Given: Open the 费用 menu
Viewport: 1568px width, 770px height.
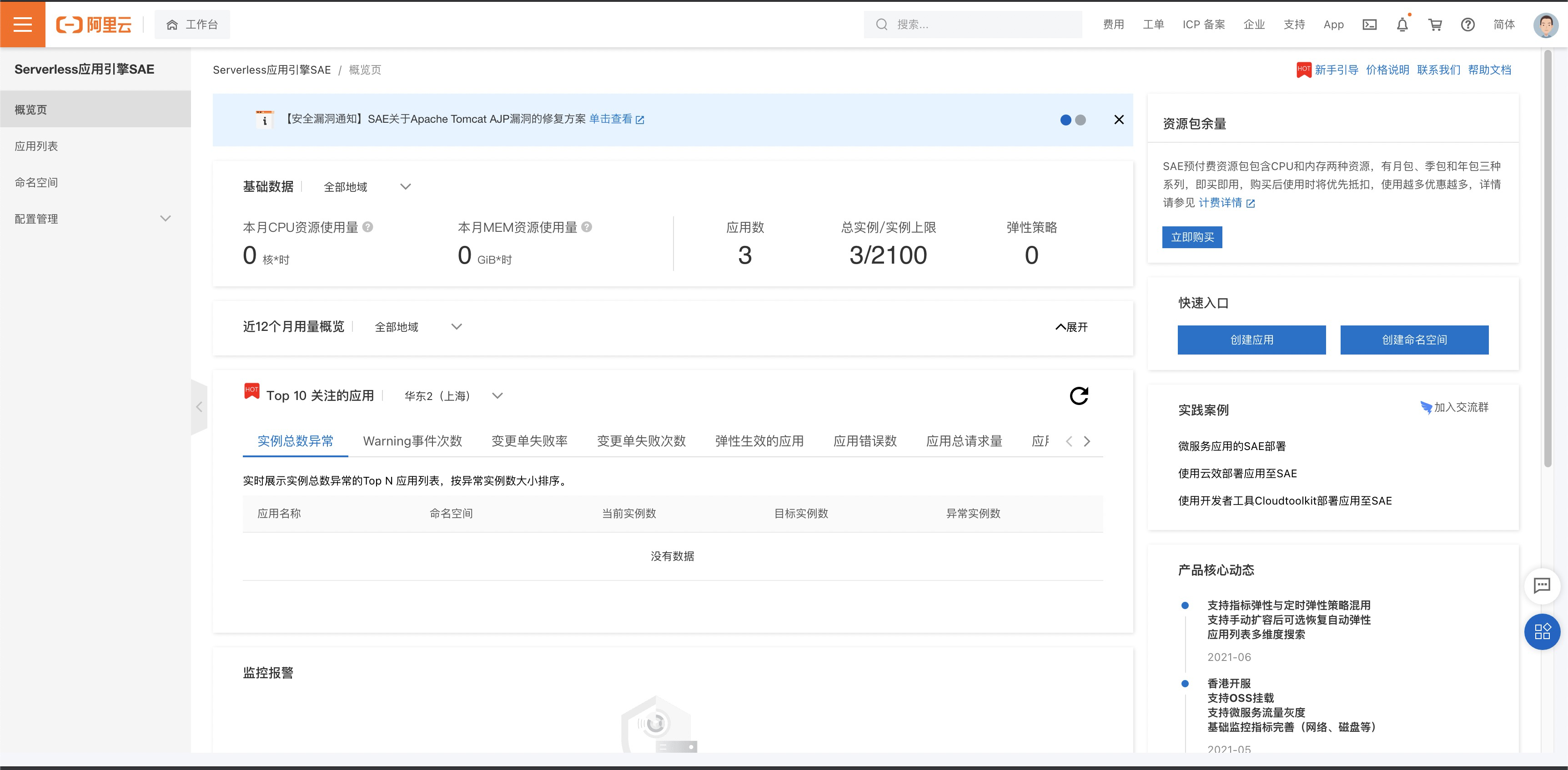Looking at the screenshot, I should coord(1113,25).
